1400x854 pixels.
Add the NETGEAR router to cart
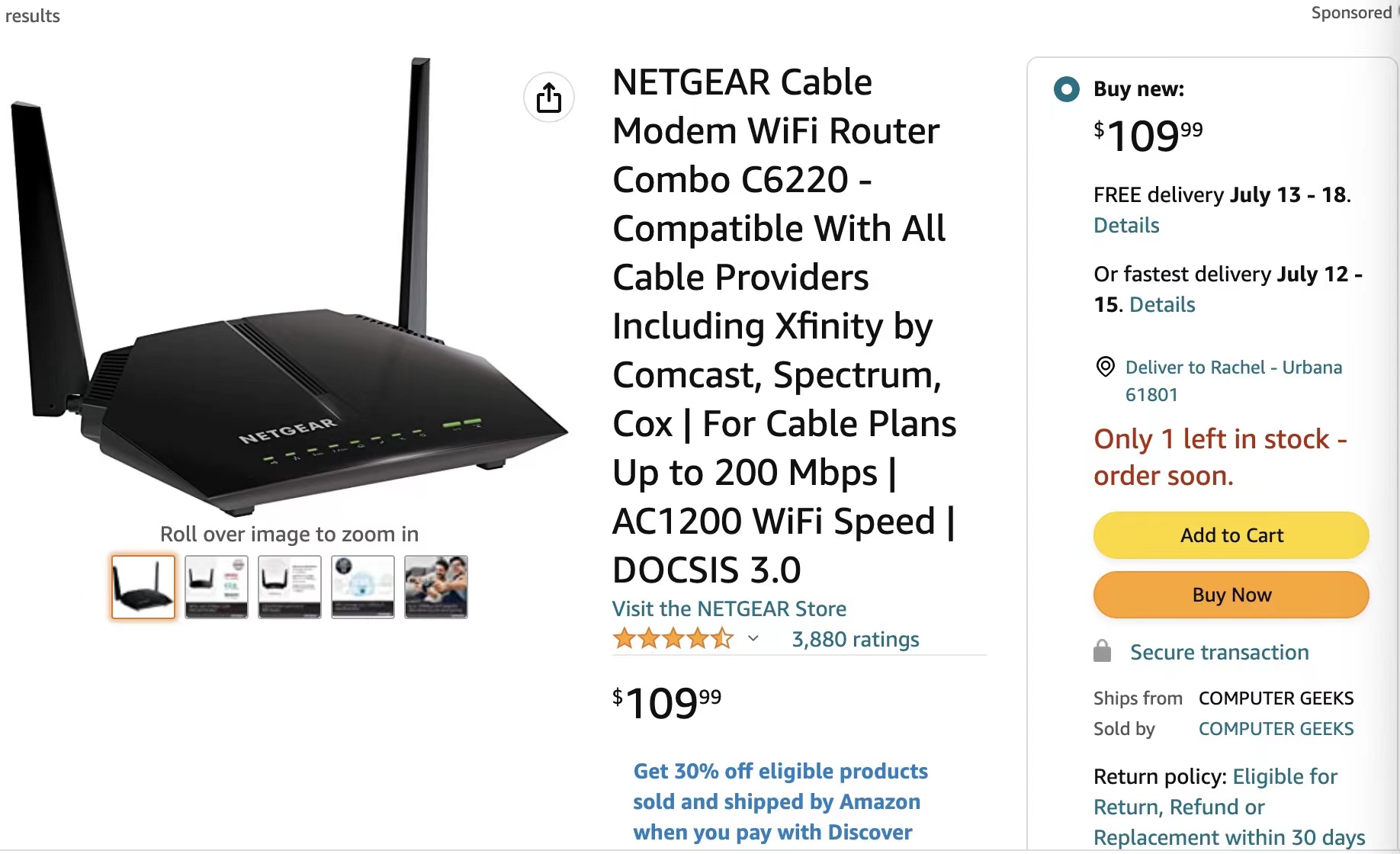[x=1231, y=535]
